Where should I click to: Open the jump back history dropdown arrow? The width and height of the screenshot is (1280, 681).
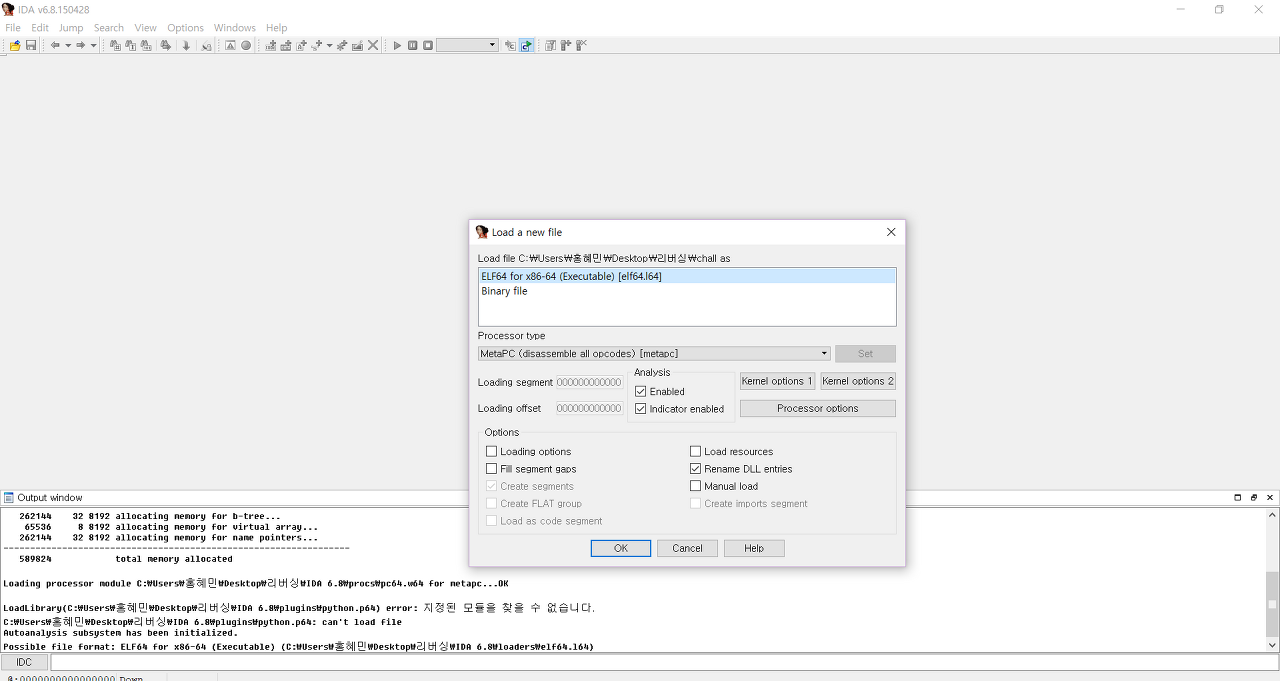pos(68,45)
